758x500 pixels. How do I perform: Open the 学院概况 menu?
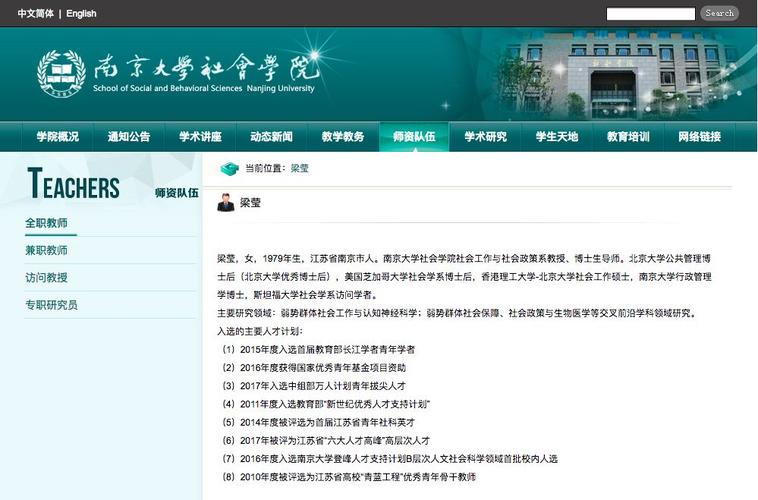pyautogui.click(x=58, y=137)
